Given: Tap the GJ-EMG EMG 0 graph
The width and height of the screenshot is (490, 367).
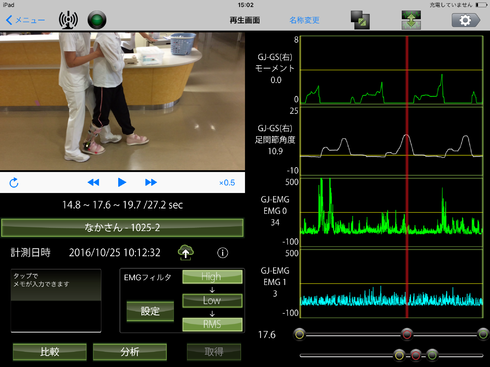Looking at the screenshot, I should pos(392,212).
